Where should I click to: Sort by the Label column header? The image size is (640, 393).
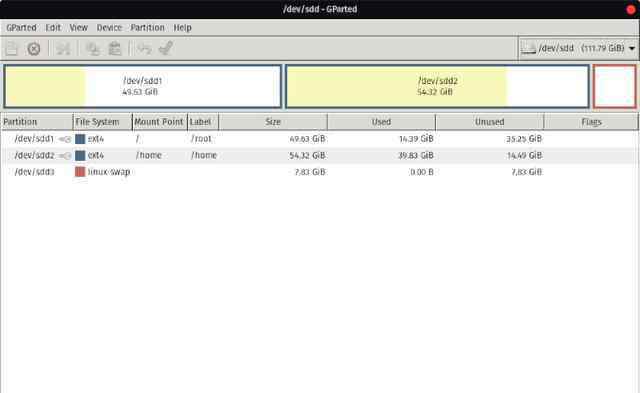[203, 122]
